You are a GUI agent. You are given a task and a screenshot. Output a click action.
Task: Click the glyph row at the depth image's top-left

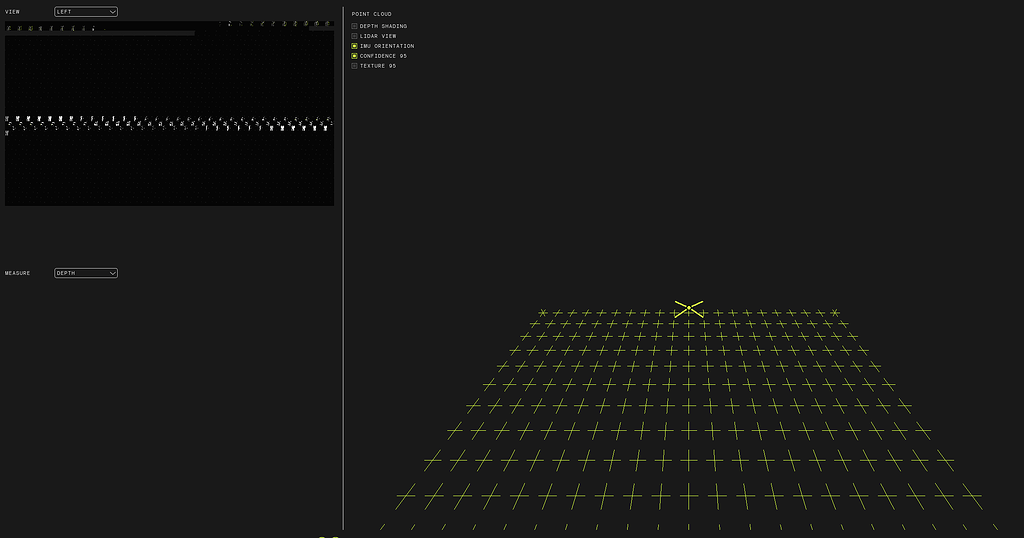[x=52, y=28]
